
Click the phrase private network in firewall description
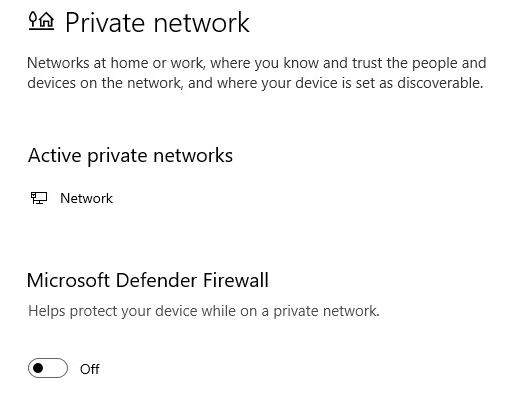pyautogui.click(x=326, y=311)
